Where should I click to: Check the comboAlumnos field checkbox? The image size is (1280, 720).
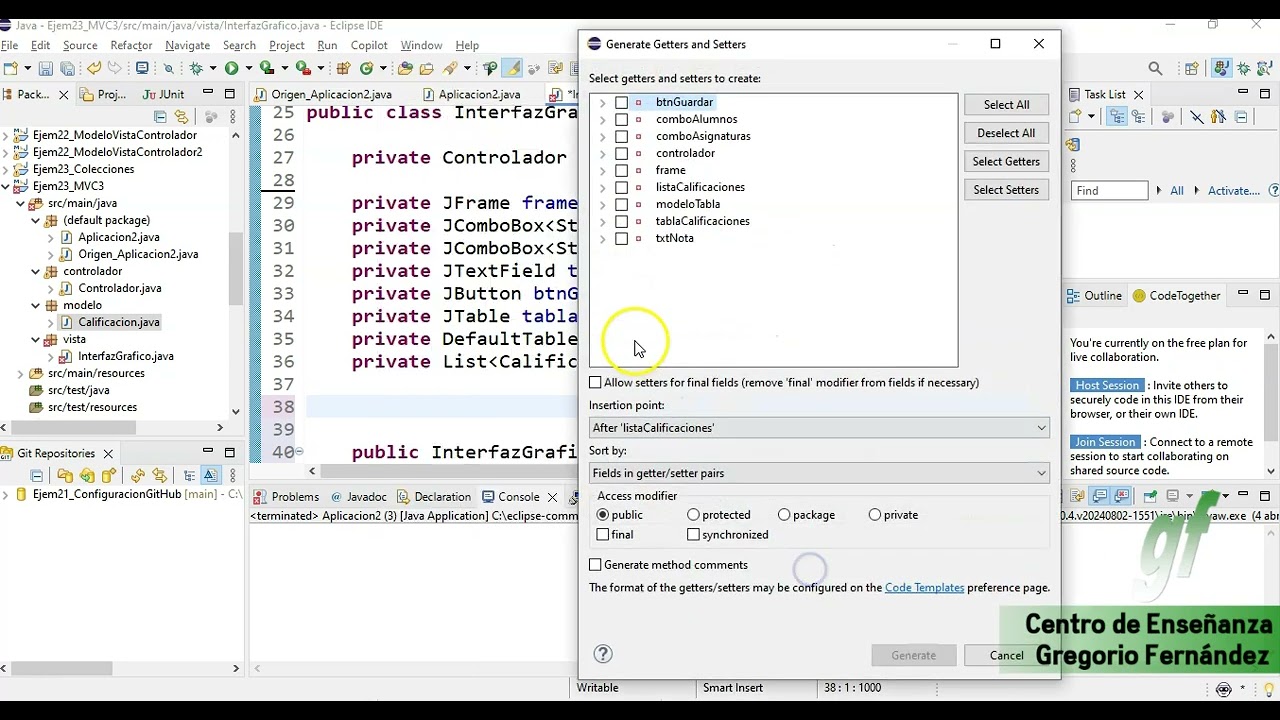621,119
